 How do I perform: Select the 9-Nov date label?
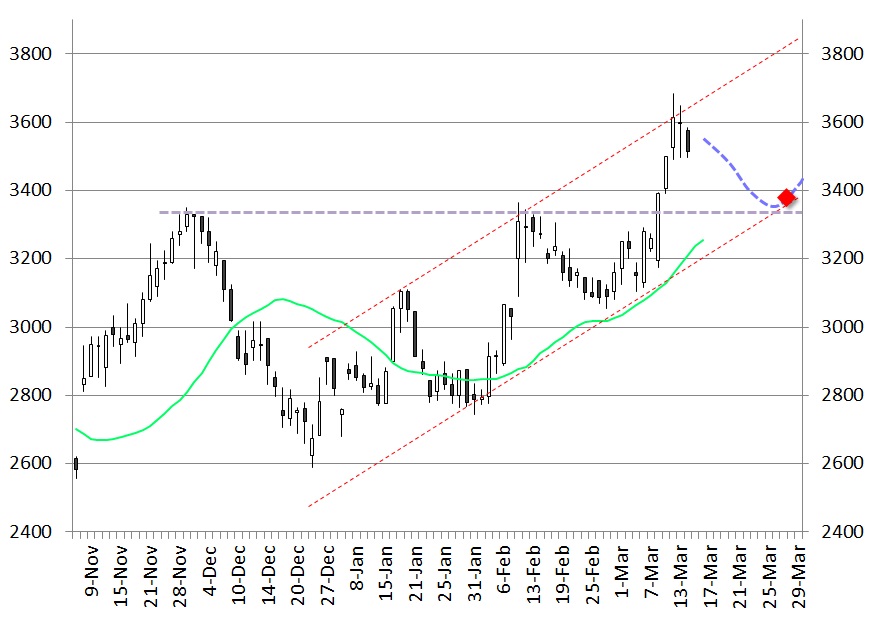pos(91,570)
